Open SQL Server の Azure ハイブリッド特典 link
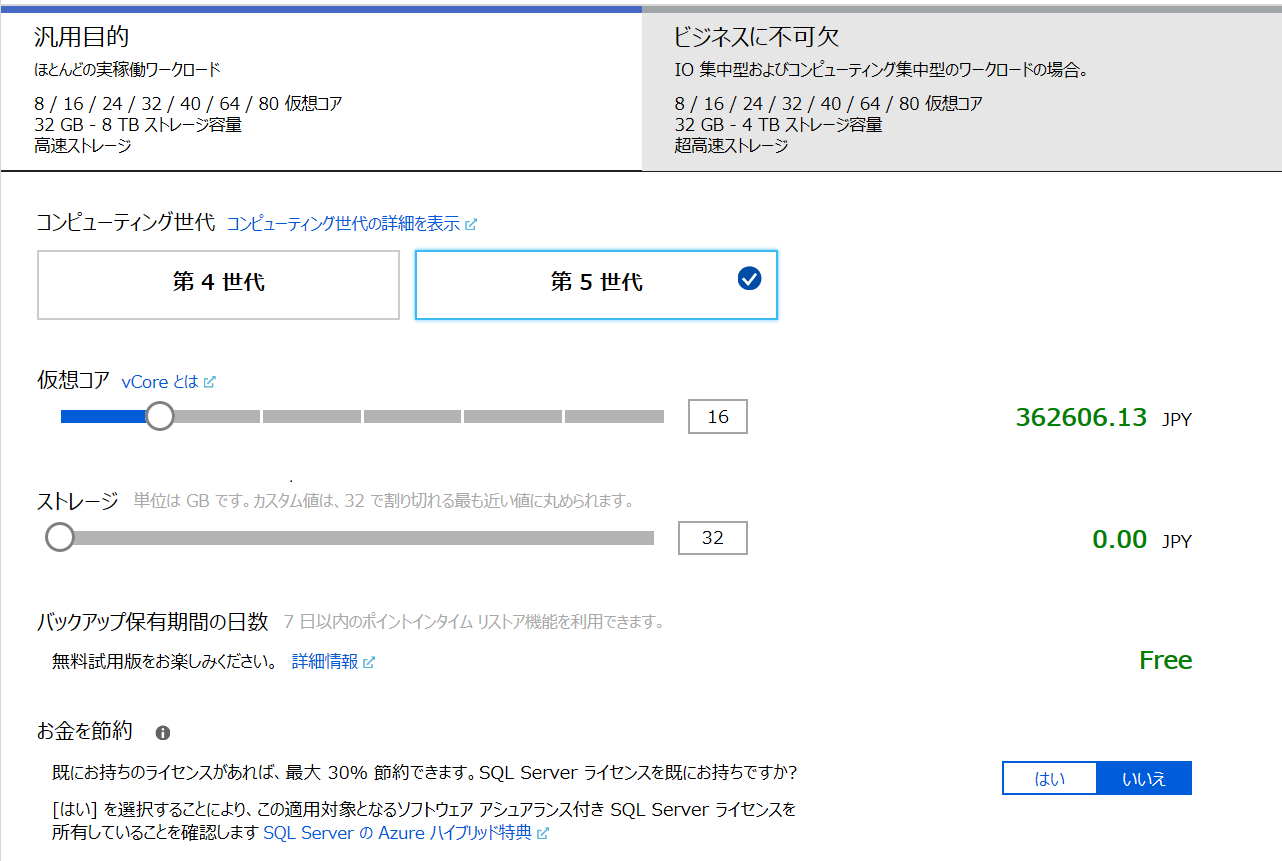This screenshot has height=861, width=1282. click(397, 833)
